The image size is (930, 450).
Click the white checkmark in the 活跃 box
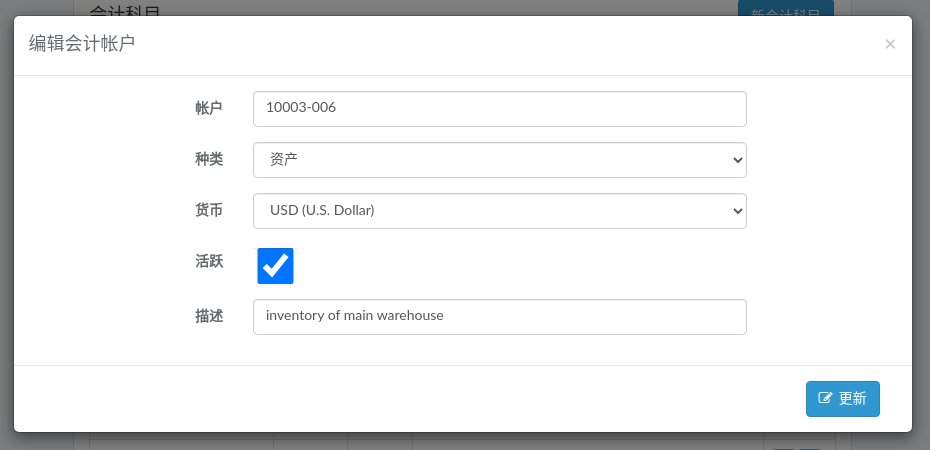pos(276,266)
